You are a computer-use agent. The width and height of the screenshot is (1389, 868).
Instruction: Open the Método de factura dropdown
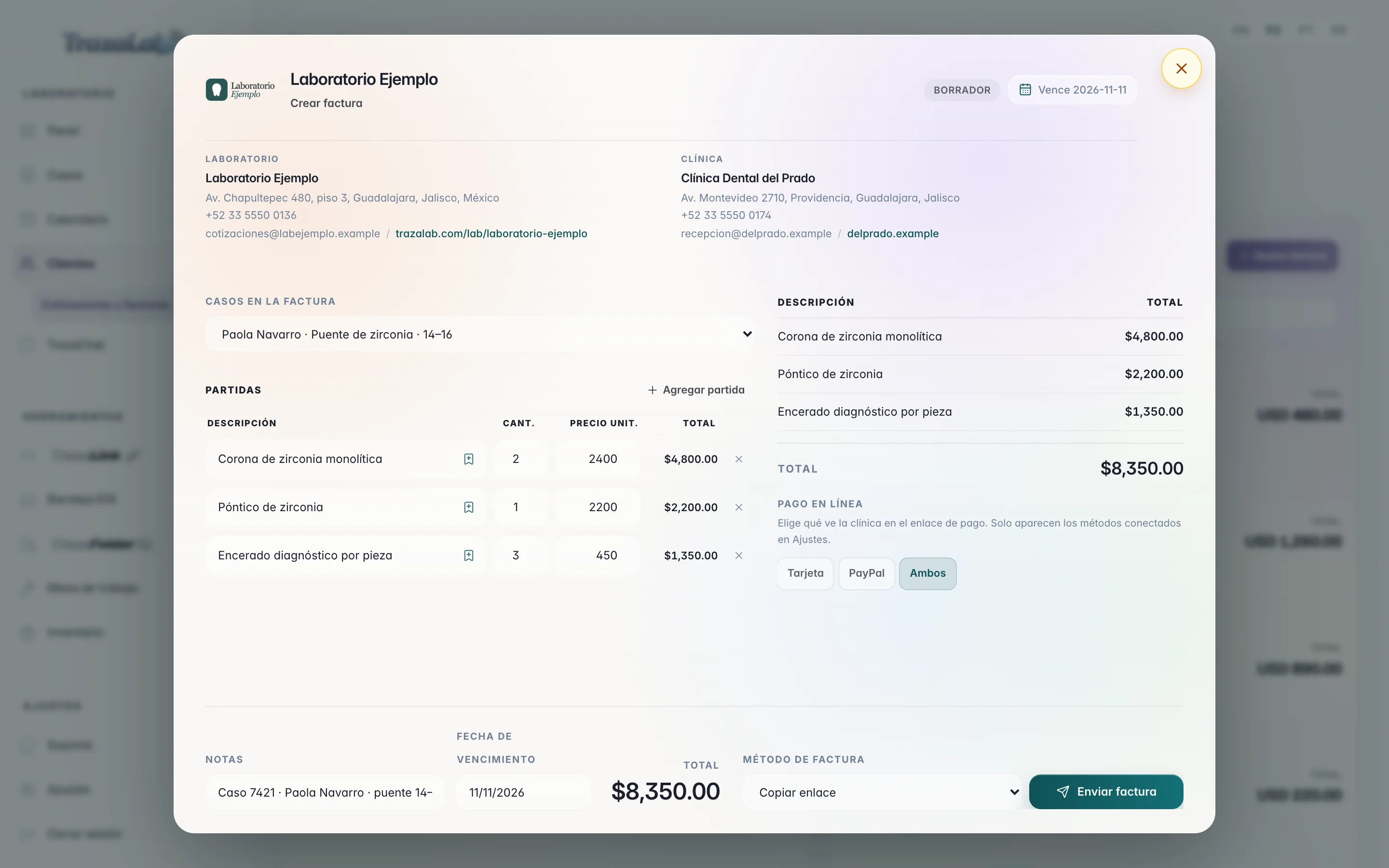882,792
